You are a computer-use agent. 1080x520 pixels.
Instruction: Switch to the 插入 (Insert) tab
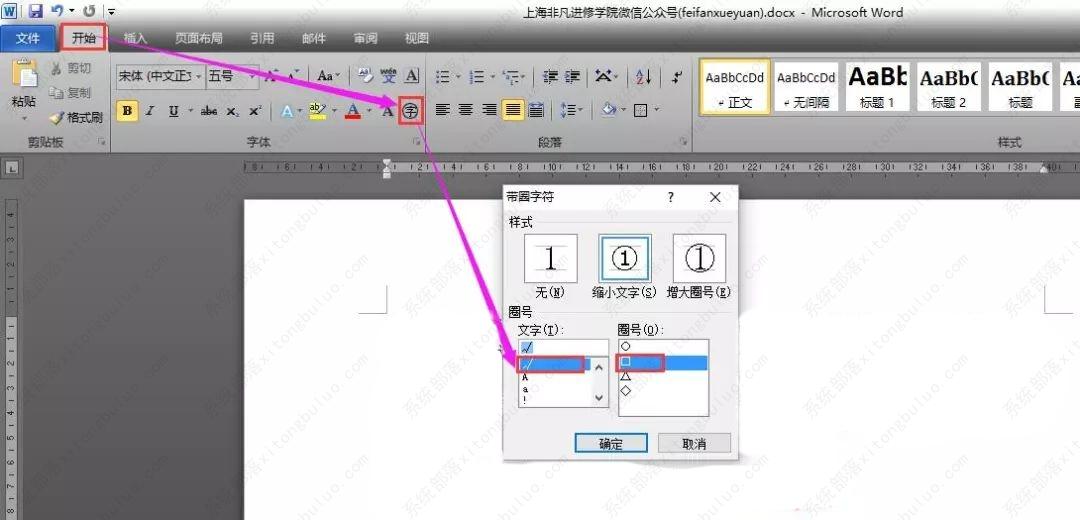pos(136,39)
